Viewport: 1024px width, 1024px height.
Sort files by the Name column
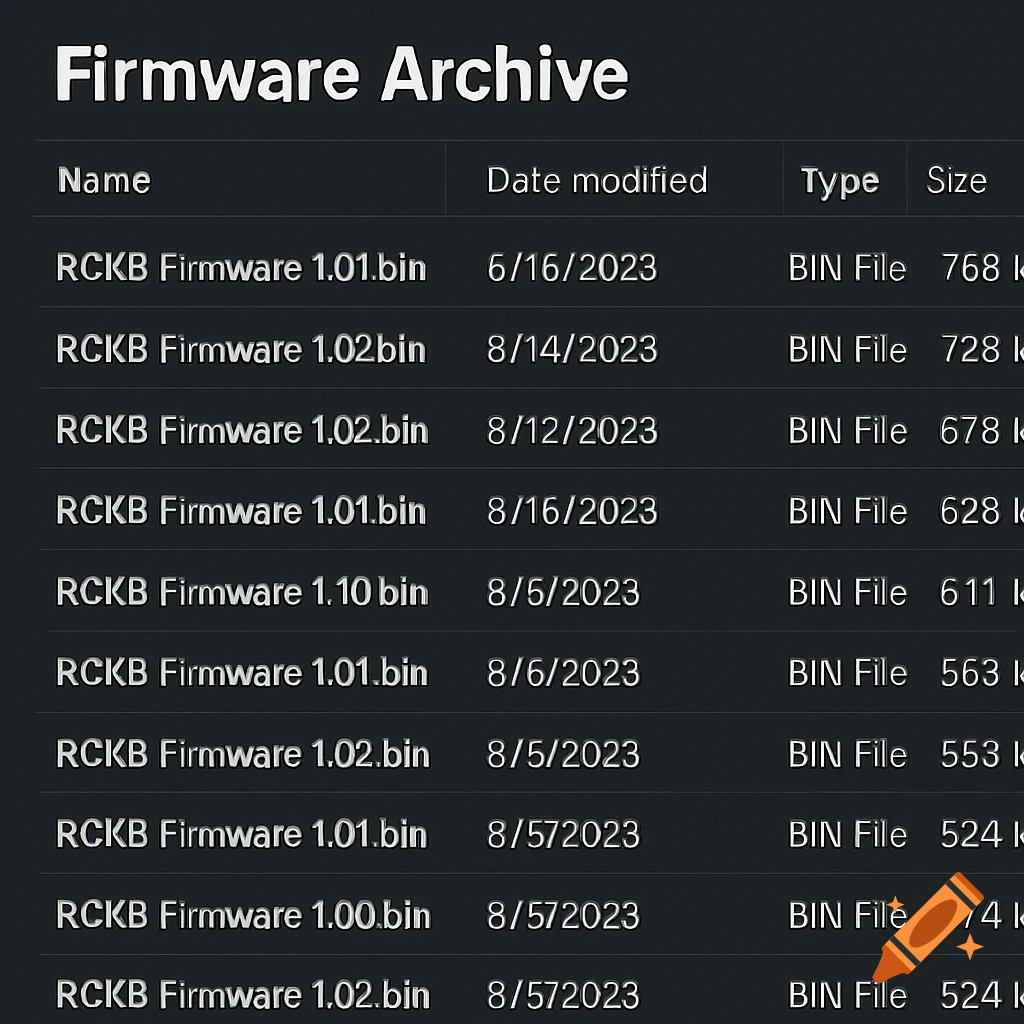[104, 181]
